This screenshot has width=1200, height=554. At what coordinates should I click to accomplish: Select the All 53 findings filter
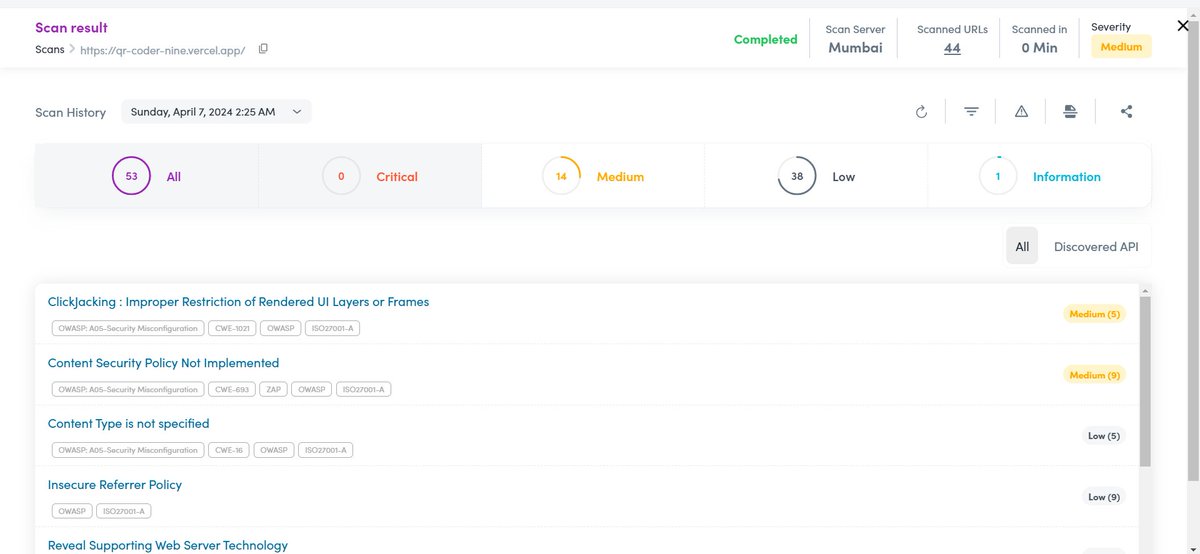click(147, 176)
